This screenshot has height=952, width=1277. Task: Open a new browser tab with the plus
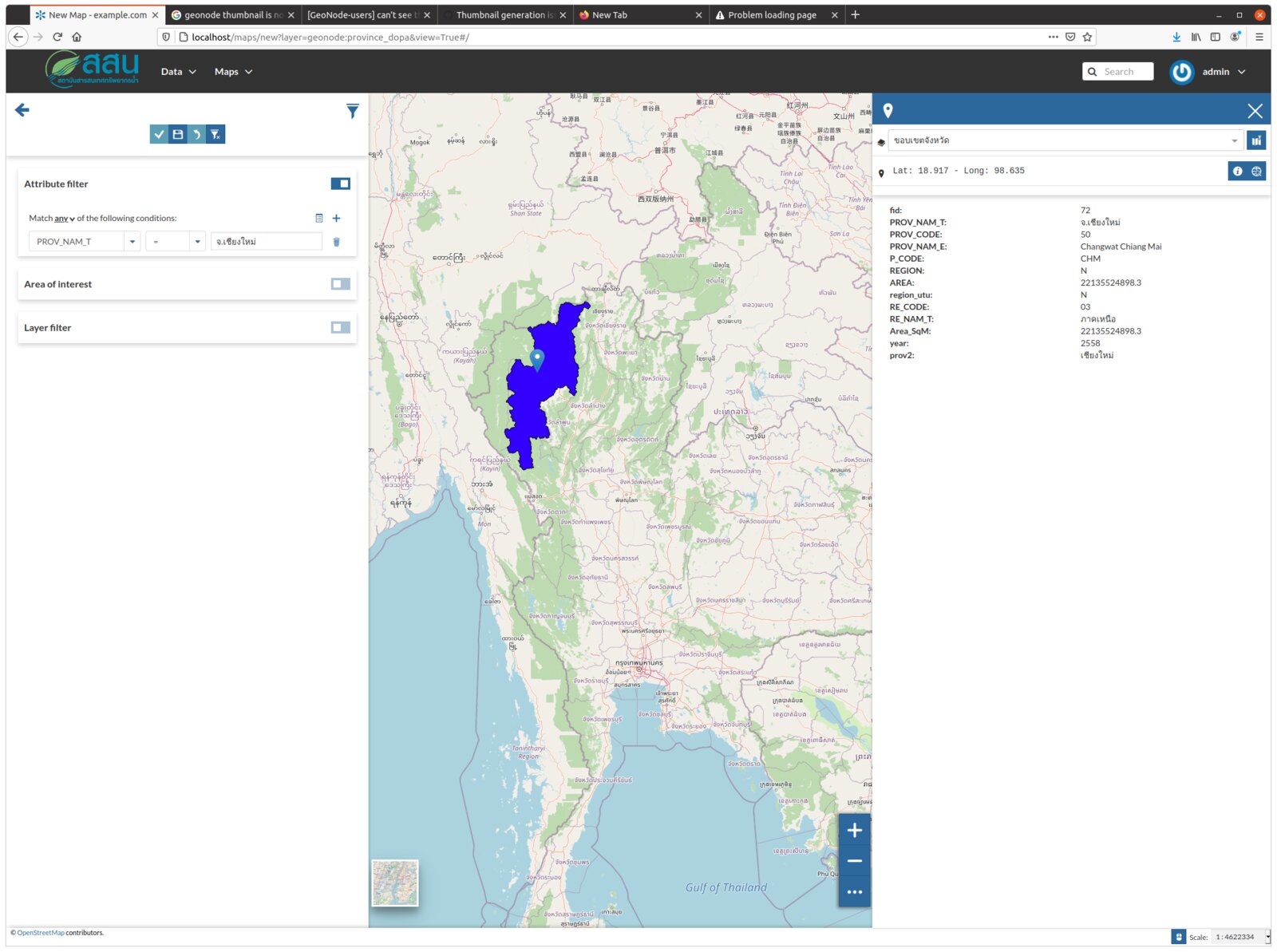tap(856, 15)
